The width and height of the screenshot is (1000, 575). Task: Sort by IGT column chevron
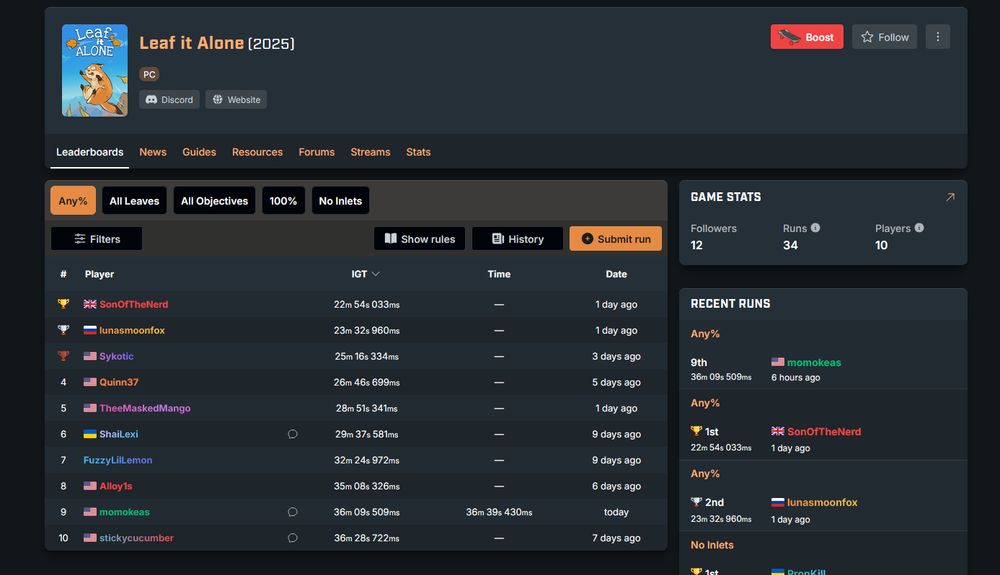coord(376,274)
